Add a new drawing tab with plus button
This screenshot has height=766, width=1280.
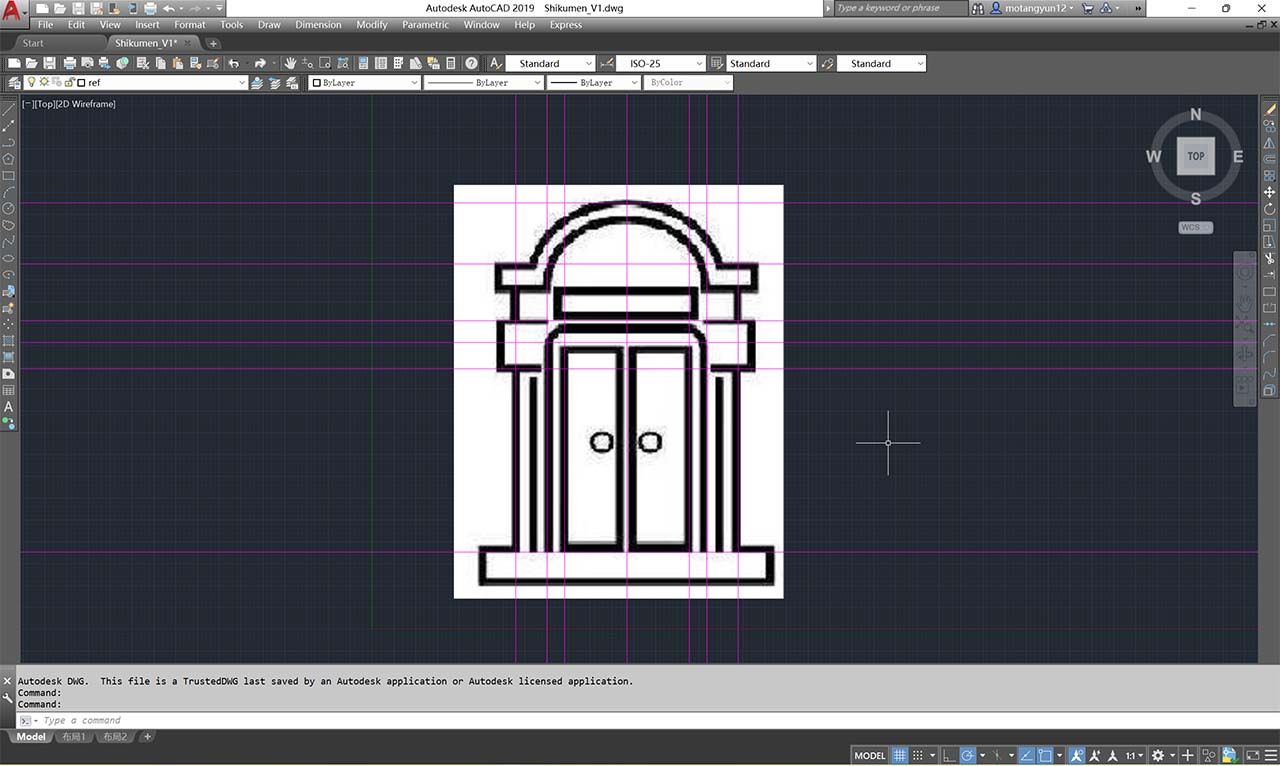pos(213,43)
